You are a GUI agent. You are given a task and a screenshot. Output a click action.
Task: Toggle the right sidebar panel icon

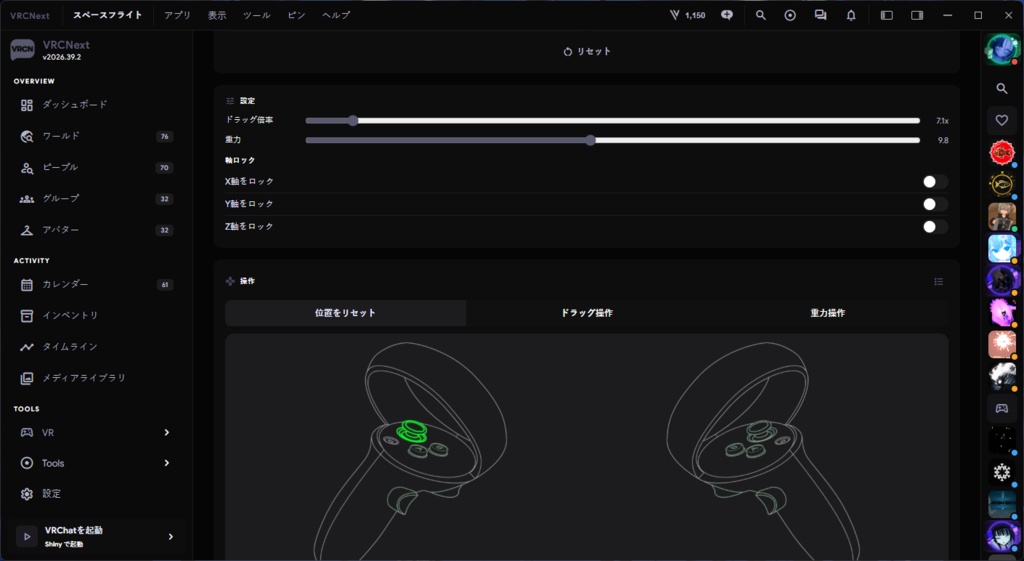coord(917,15)
